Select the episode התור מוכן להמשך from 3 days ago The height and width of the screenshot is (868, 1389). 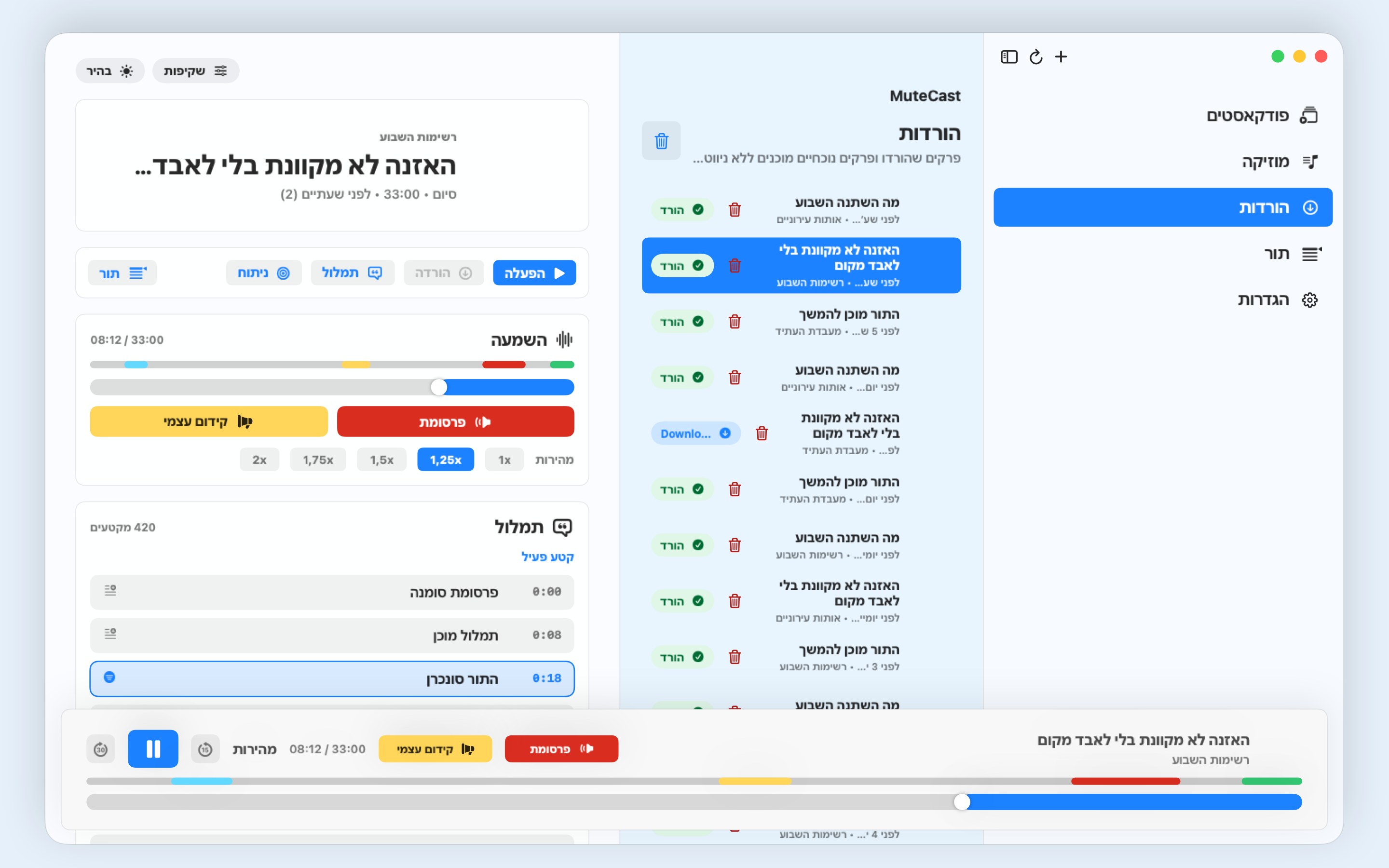[801, 657]
